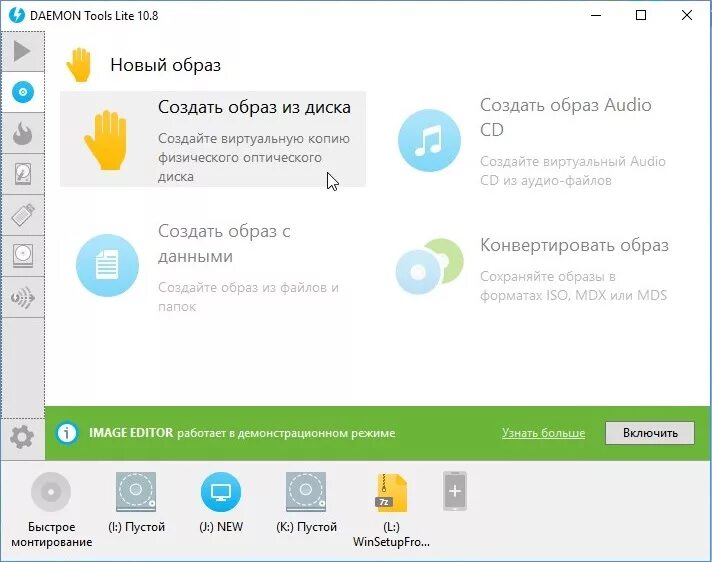Open the disc drive sidebar icon
The image size is (712, 562).
22,256
